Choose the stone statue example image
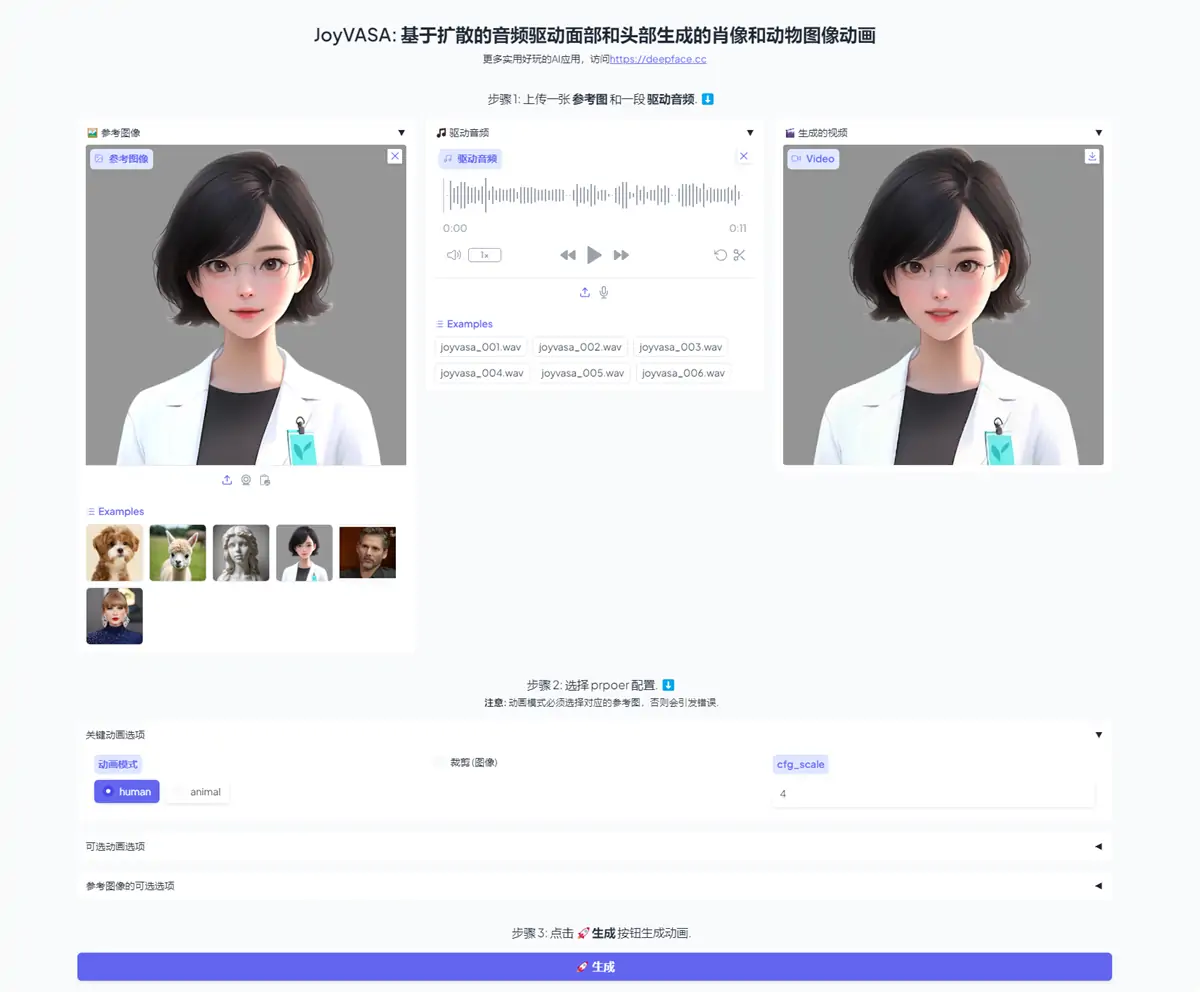 tap(241, 553)
